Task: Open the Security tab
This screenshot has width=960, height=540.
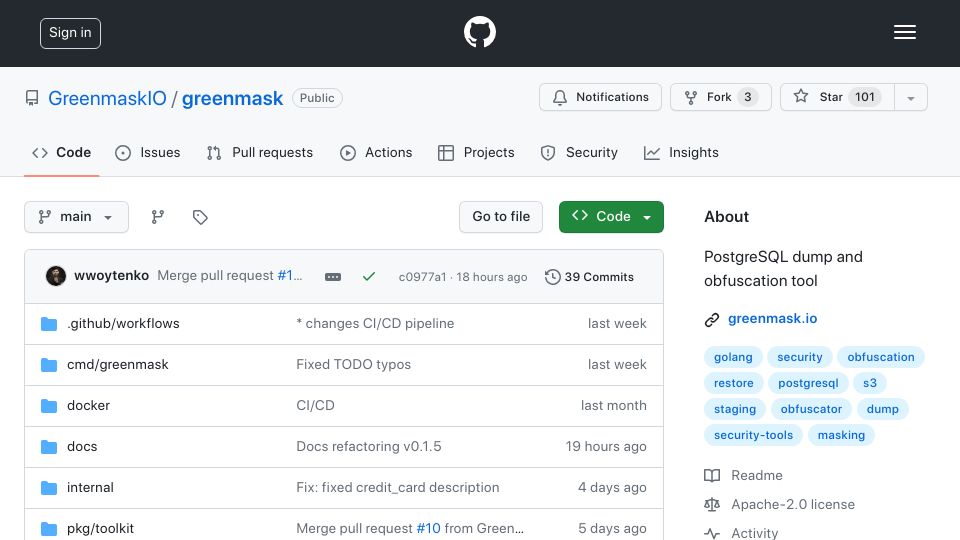Action: pos(579,152)
